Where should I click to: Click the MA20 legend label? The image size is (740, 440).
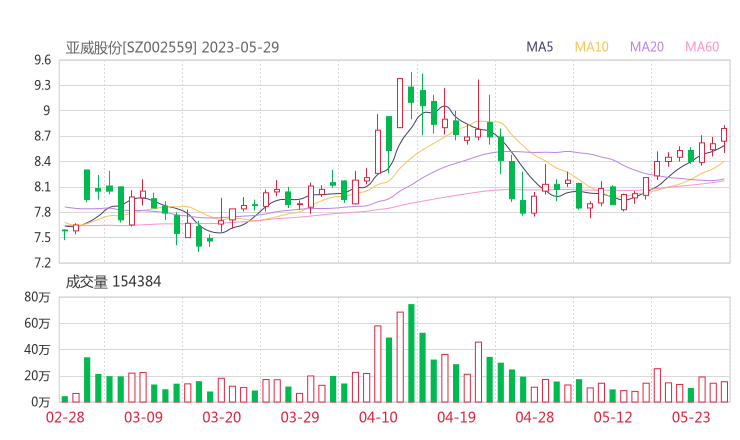[647, 47]
